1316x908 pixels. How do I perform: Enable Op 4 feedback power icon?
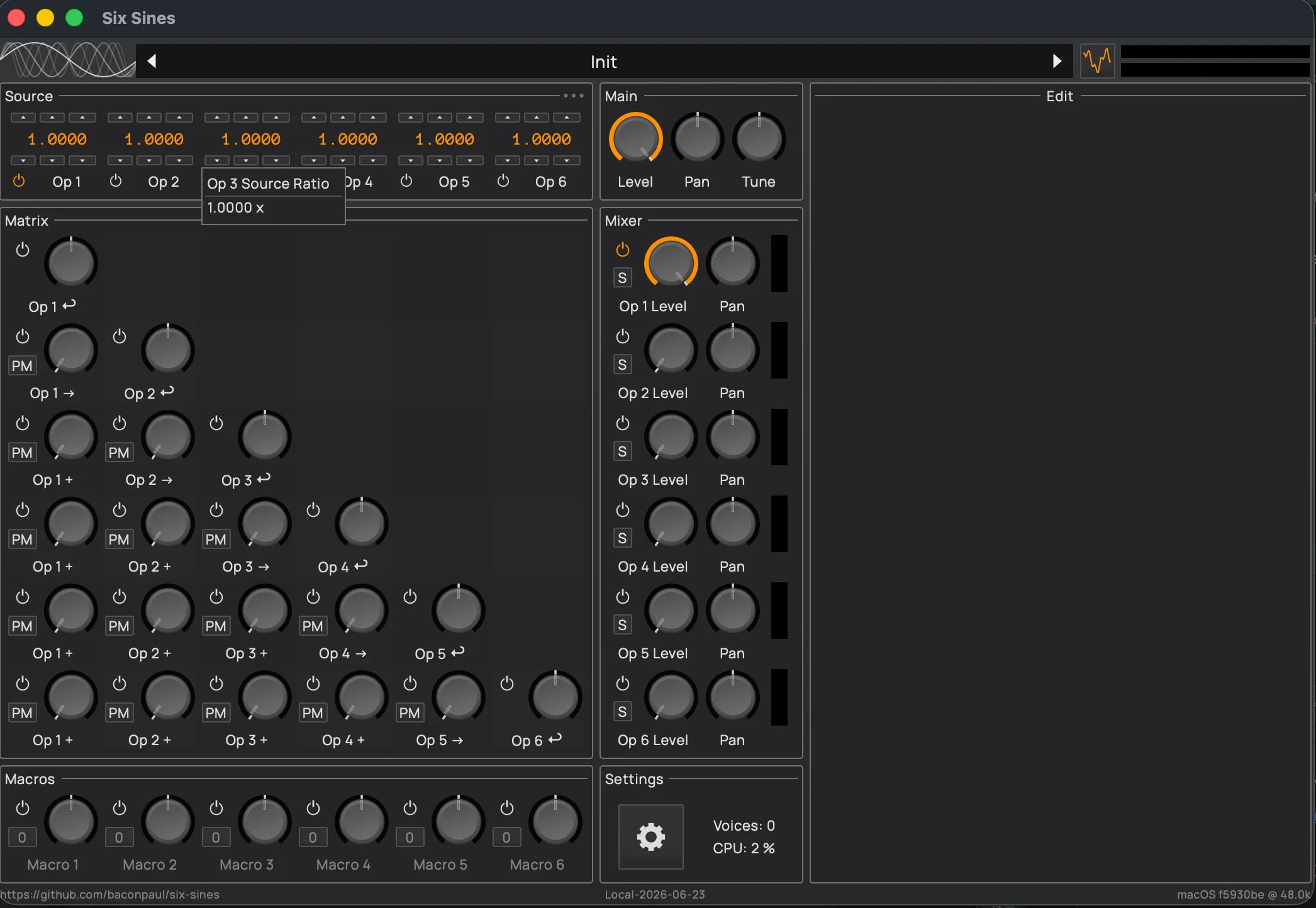pos(313,510)
